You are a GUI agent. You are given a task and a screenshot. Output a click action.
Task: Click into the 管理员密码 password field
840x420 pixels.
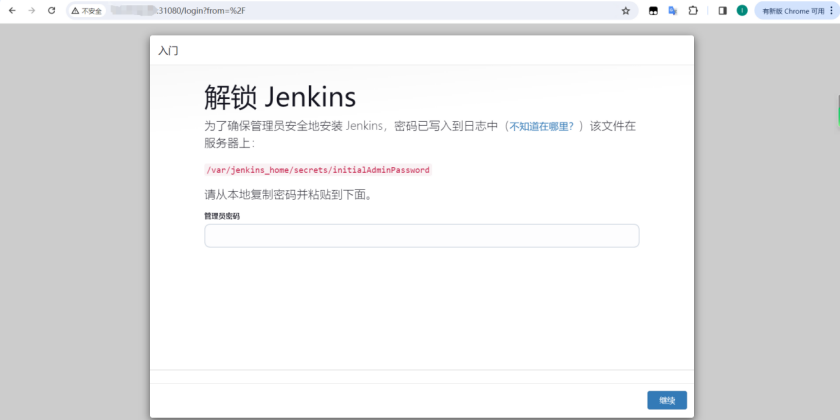[422, 236]
